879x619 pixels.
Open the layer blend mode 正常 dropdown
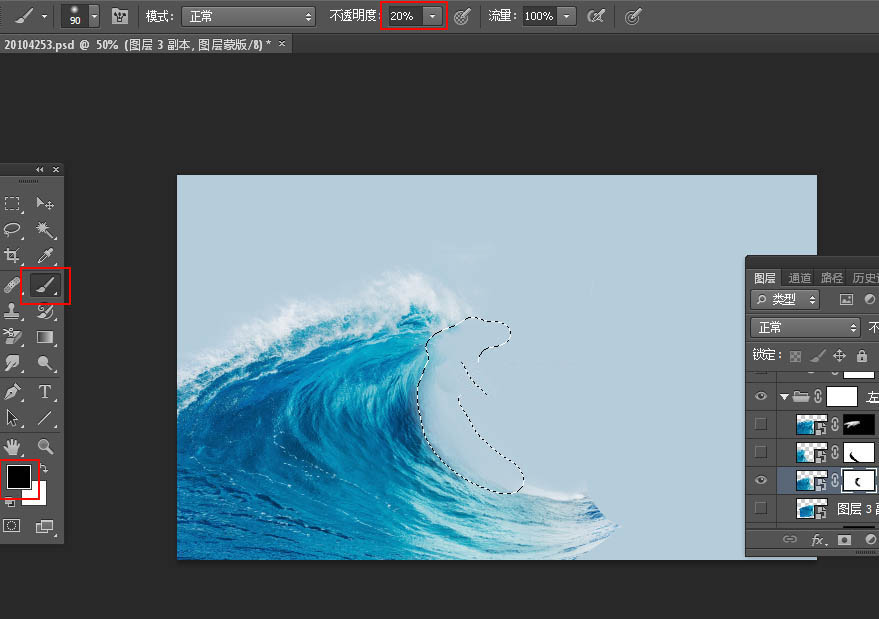point(806,327)
